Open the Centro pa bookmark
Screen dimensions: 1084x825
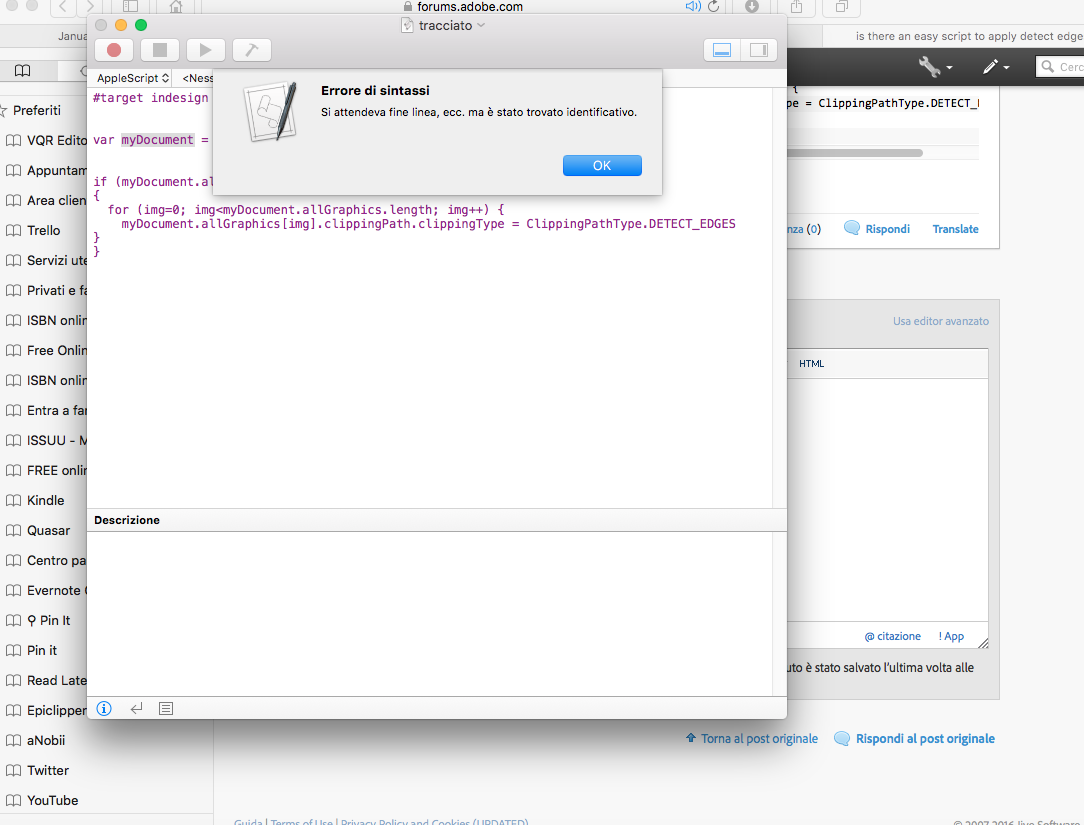pyautogui.click(x=46, y=560)
